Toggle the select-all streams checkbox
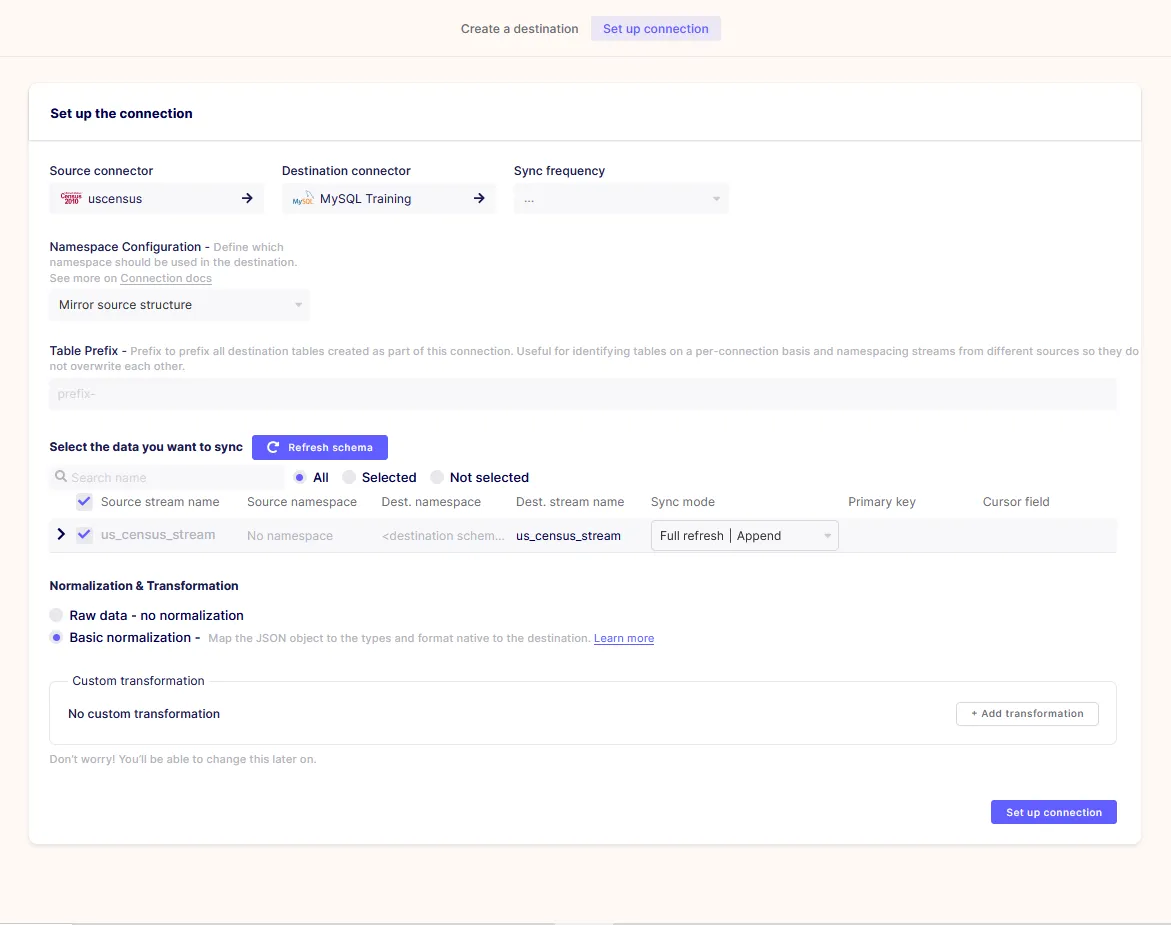The width and height of the screenshot is (1171, 925). tap(84, 502)
